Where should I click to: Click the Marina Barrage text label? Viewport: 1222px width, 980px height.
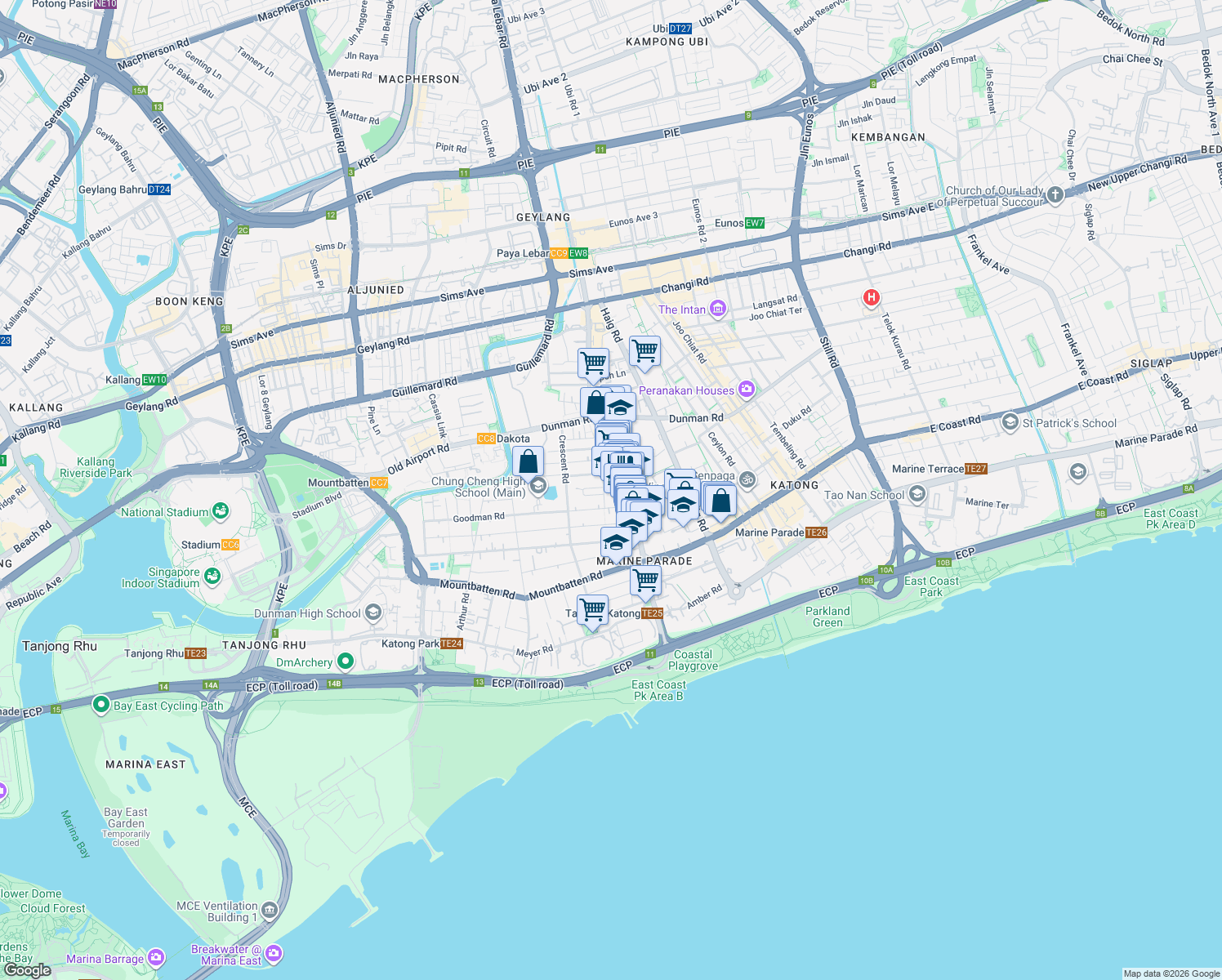(x=105, y=959)
